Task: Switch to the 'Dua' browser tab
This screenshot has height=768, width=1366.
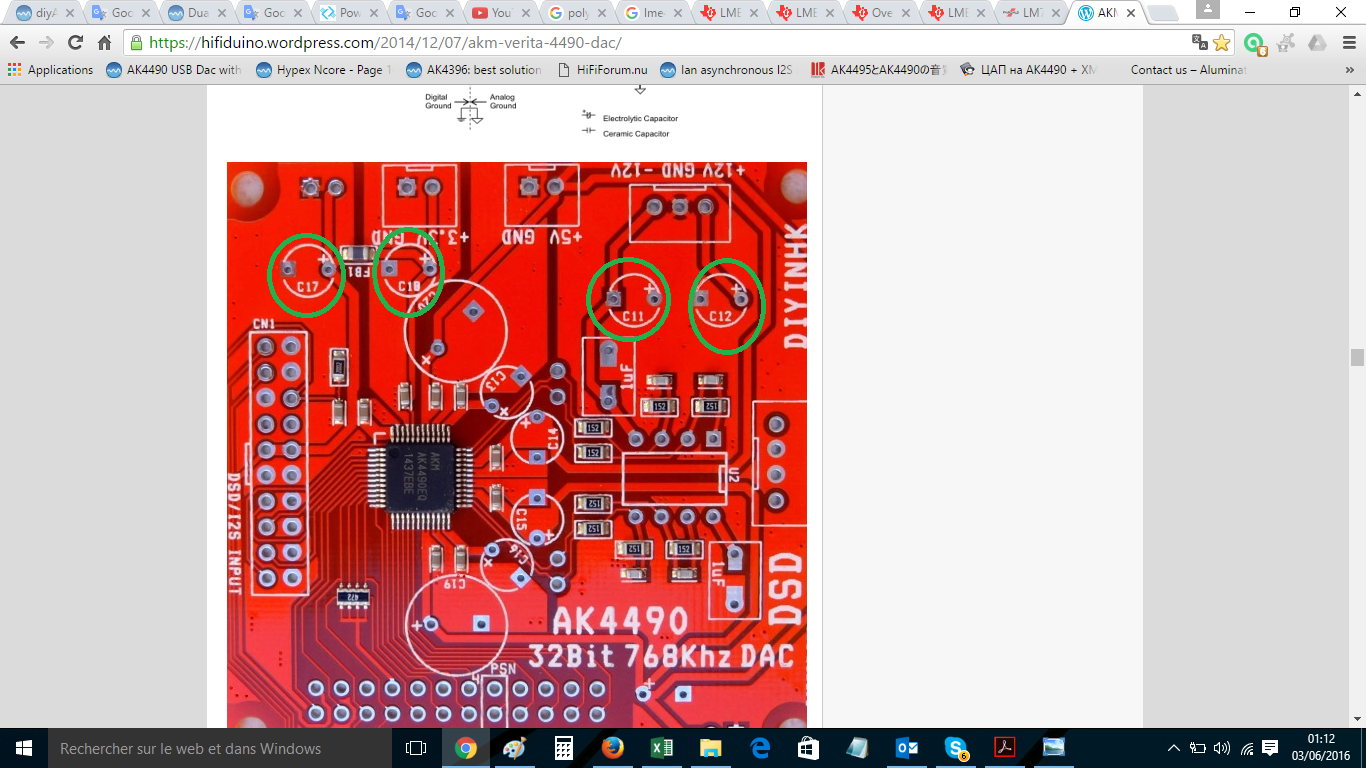Action: click(x=196, y=13)
